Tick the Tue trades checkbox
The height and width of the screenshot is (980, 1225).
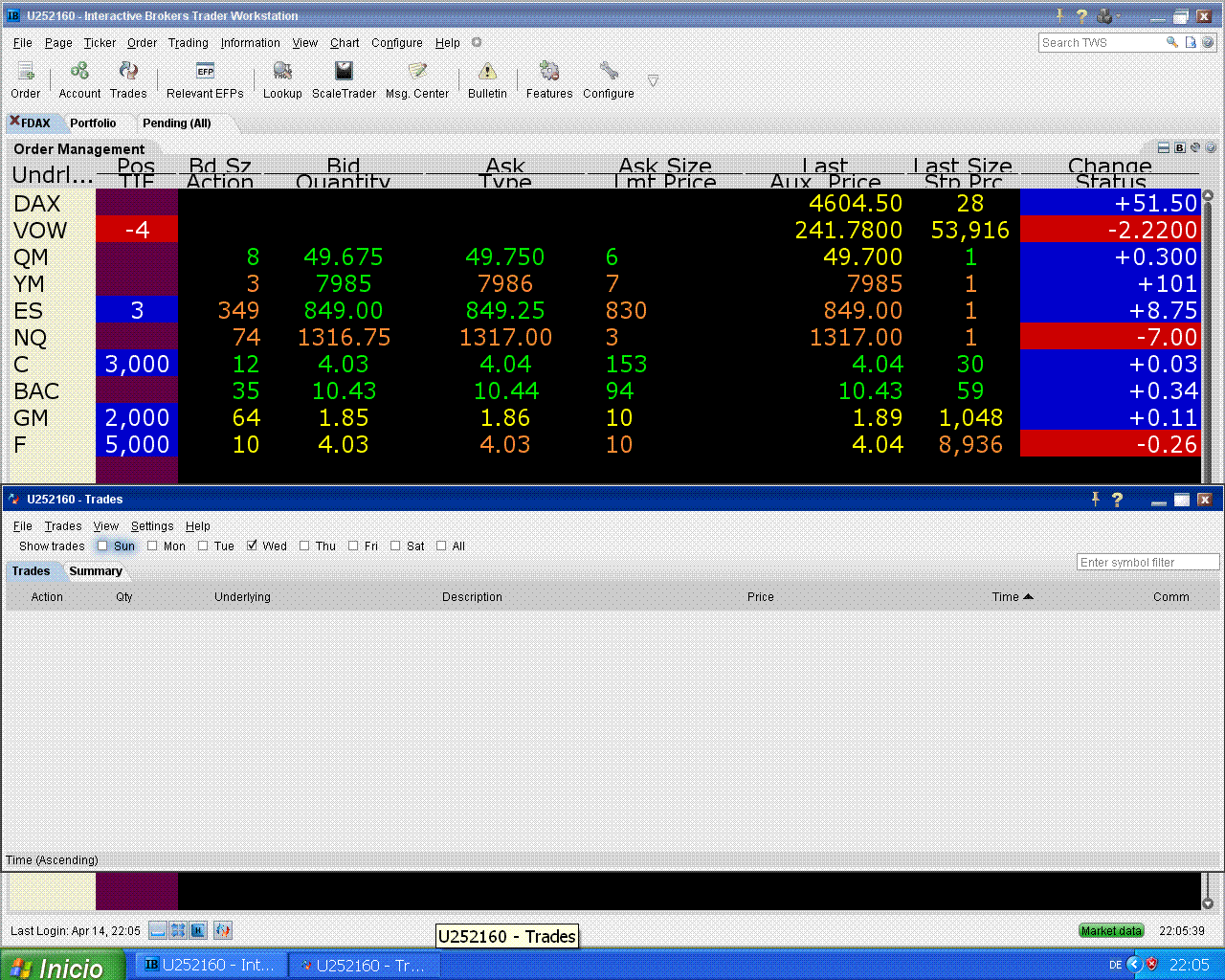(x=203, y=546)
